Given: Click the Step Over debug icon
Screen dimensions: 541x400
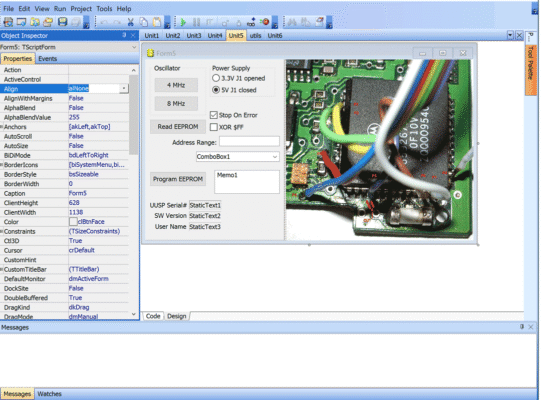Looking at the screenshot, I should point(238,23).
